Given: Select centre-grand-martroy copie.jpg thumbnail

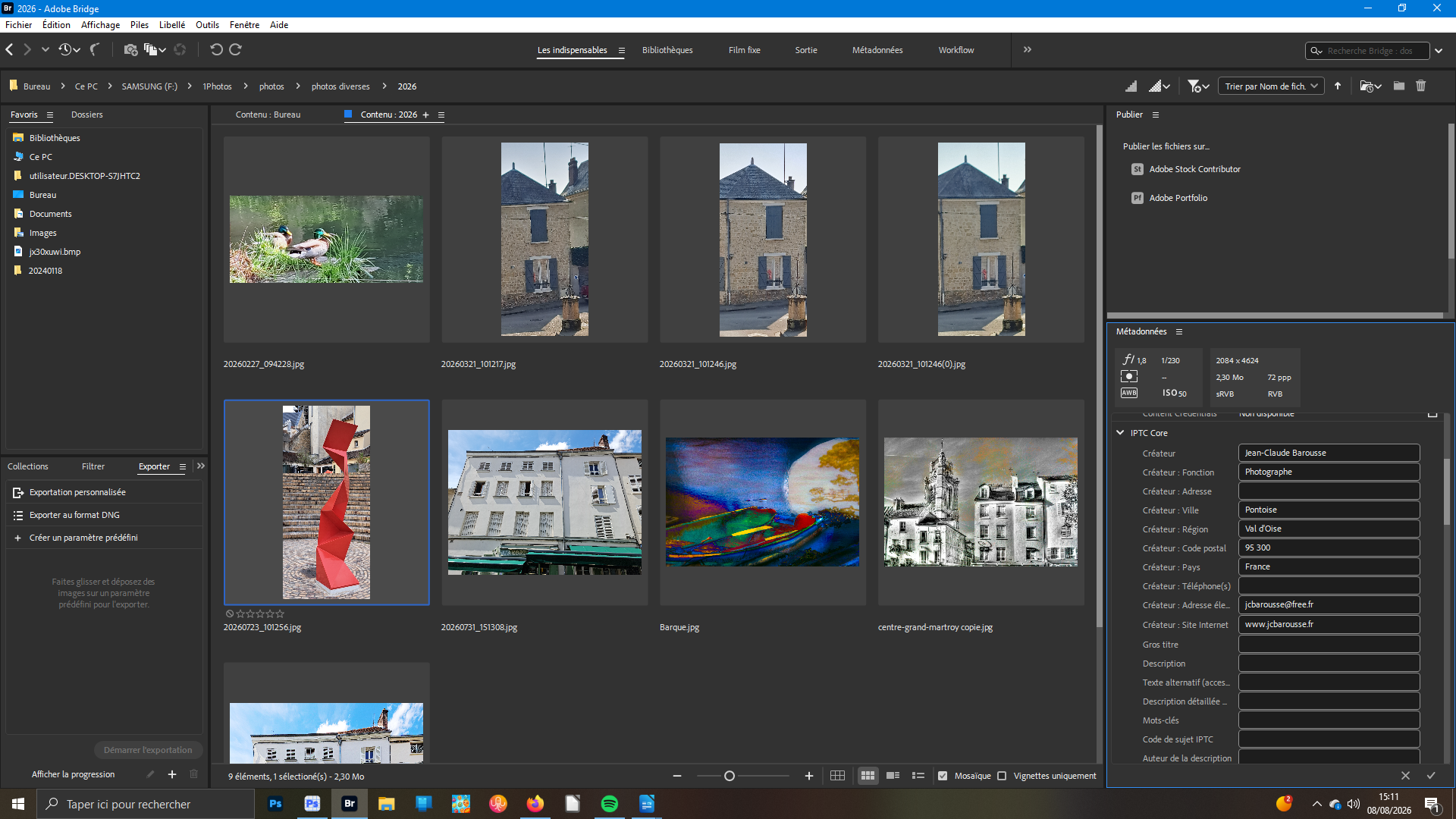Looking at the screenshot, I should click(981, 502).
